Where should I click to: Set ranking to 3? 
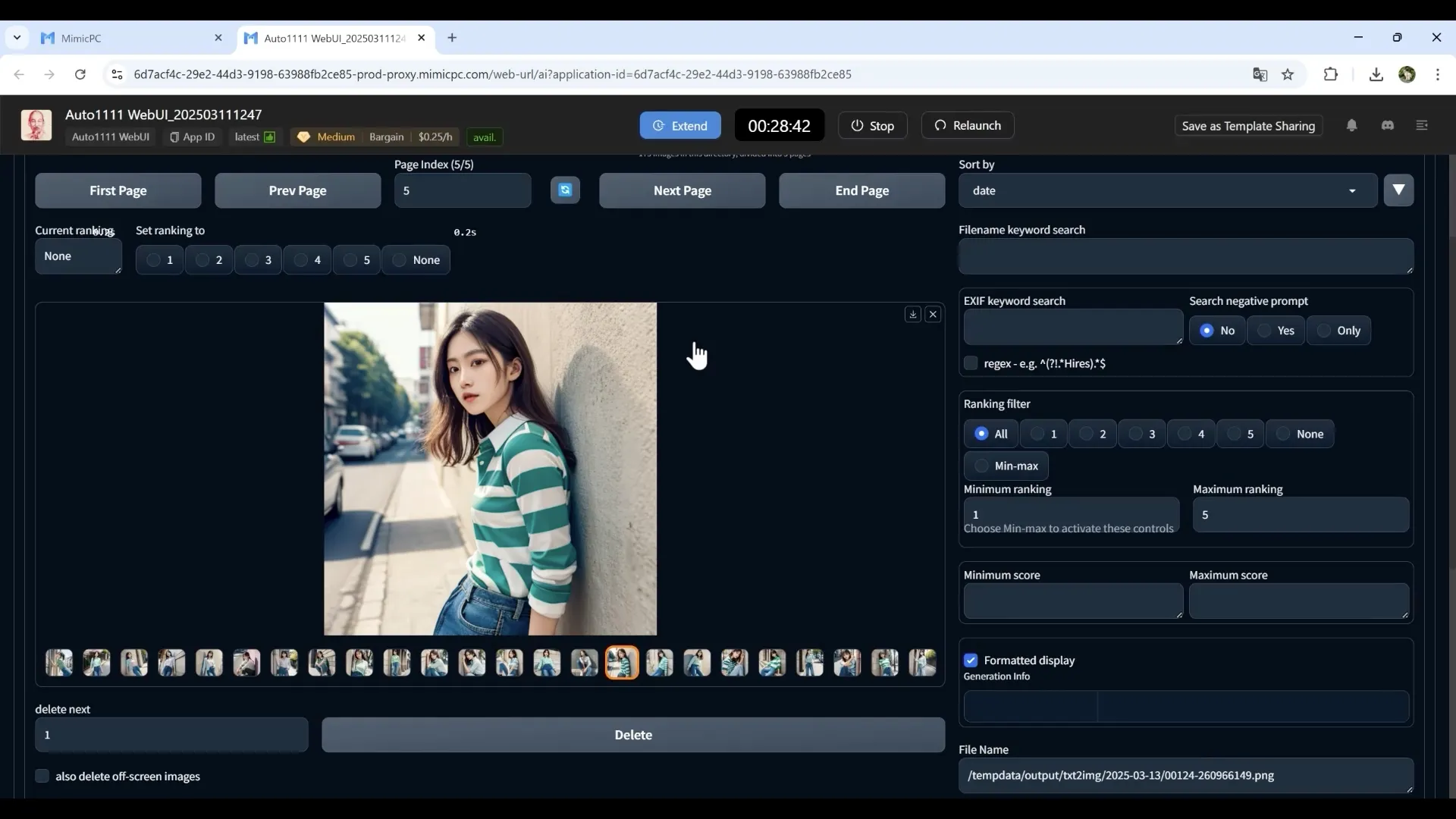(x=258, y=260)
